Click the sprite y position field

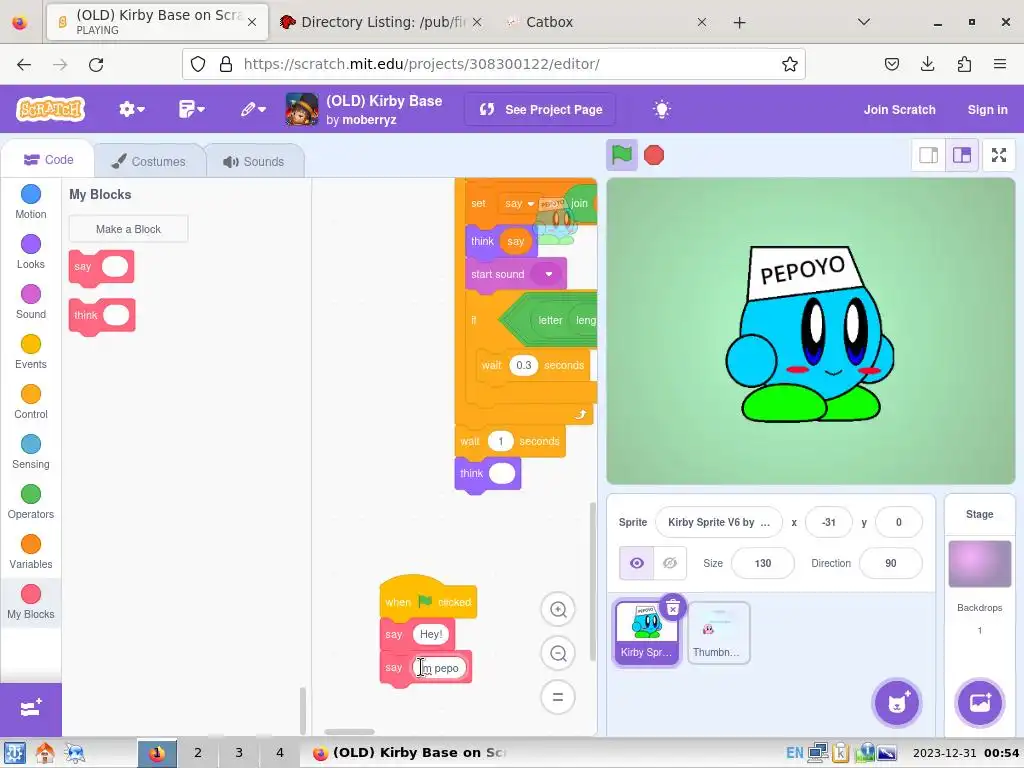[899, 522]
